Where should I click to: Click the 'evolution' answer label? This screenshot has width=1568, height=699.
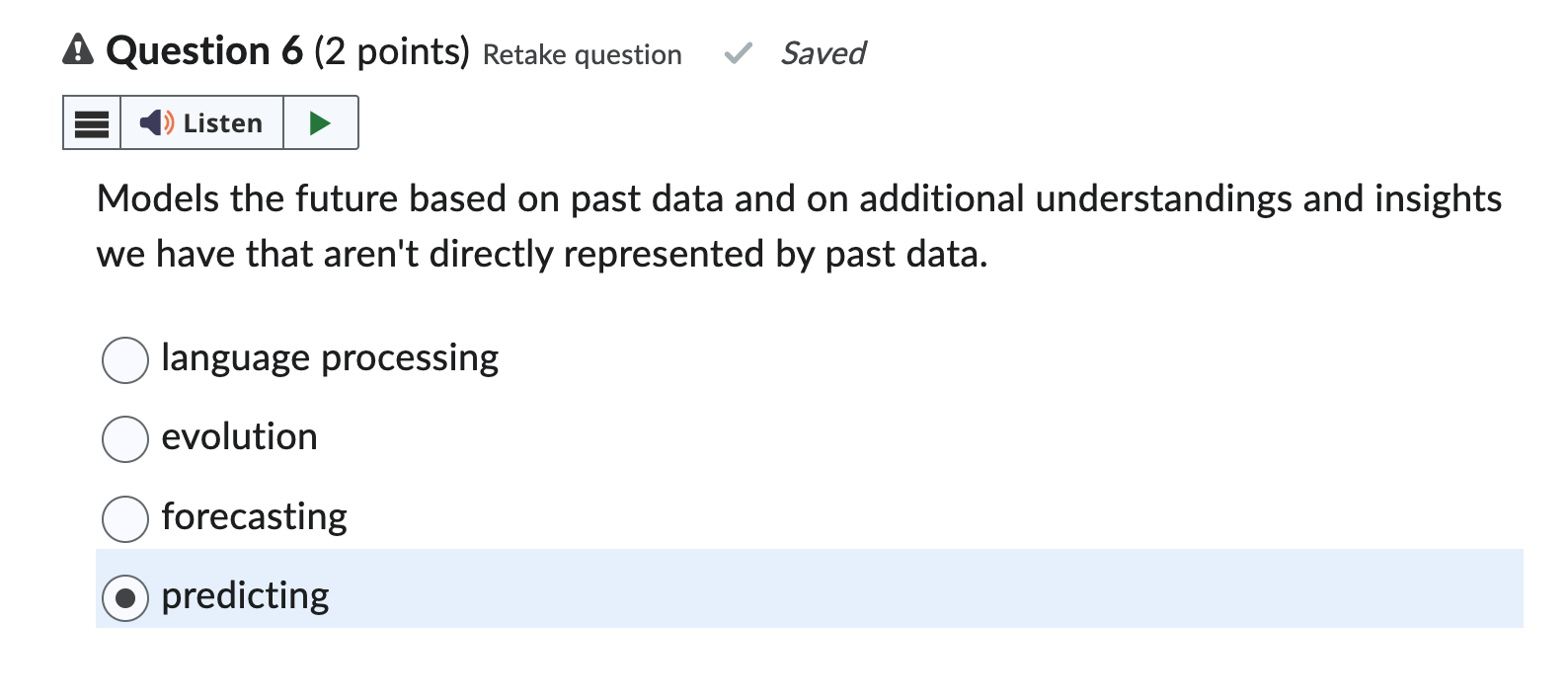(x=240, y=437)
